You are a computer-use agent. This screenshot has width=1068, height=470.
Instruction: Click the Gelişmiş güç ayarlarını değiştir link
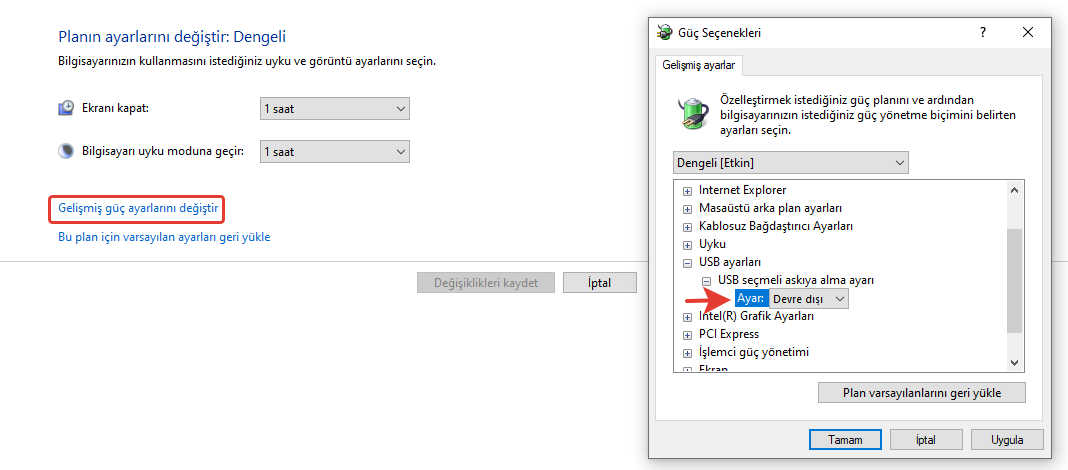pyautogui.click(x=138, y=208)
